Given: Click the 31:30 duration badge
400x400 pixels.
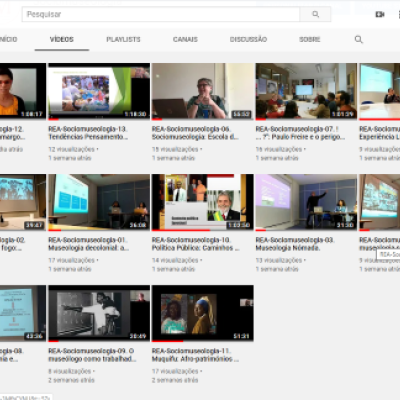Looking at the screenshot, I should pyautogui.click(x=345, y=225).
